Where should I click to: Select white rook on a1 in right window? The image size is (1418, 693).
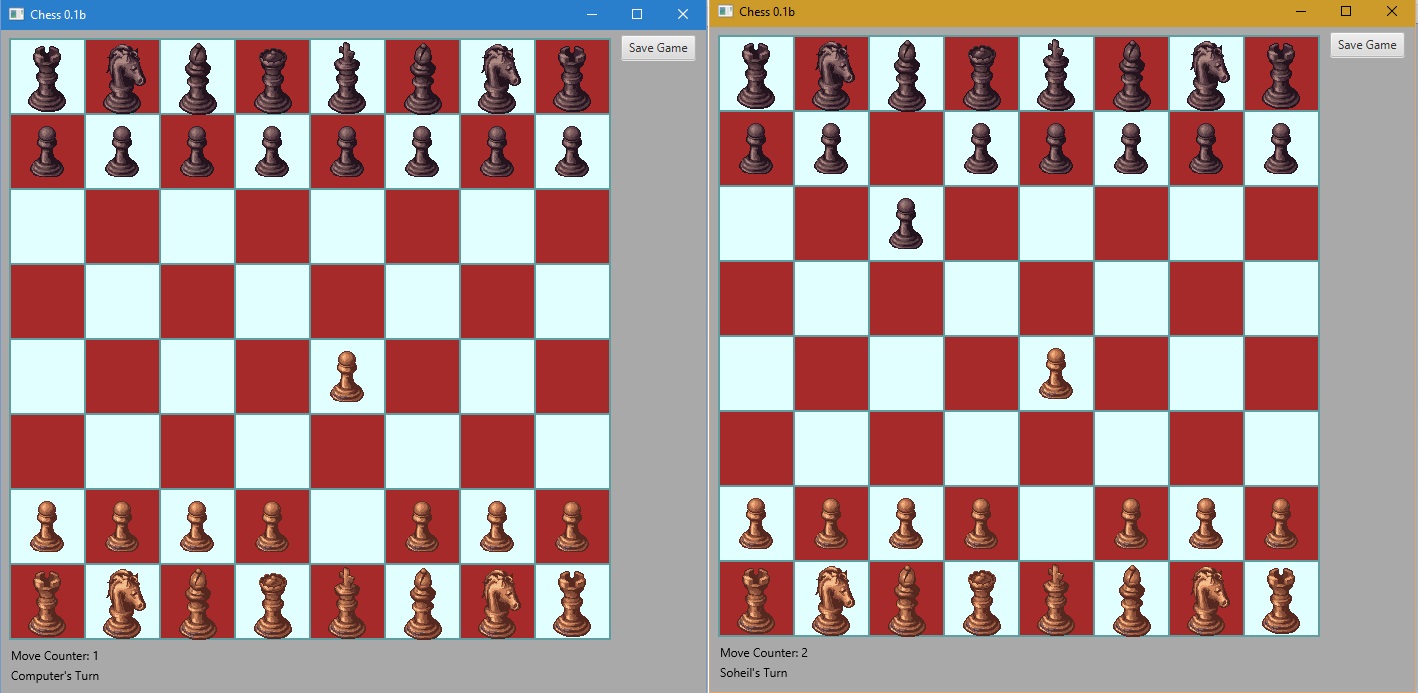click(756, 600)
